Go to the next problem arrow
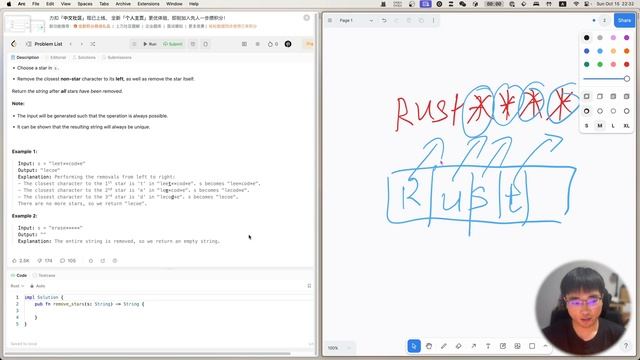Image resolution: width=640 pixels, height=360 pixels. coord(82,44)
